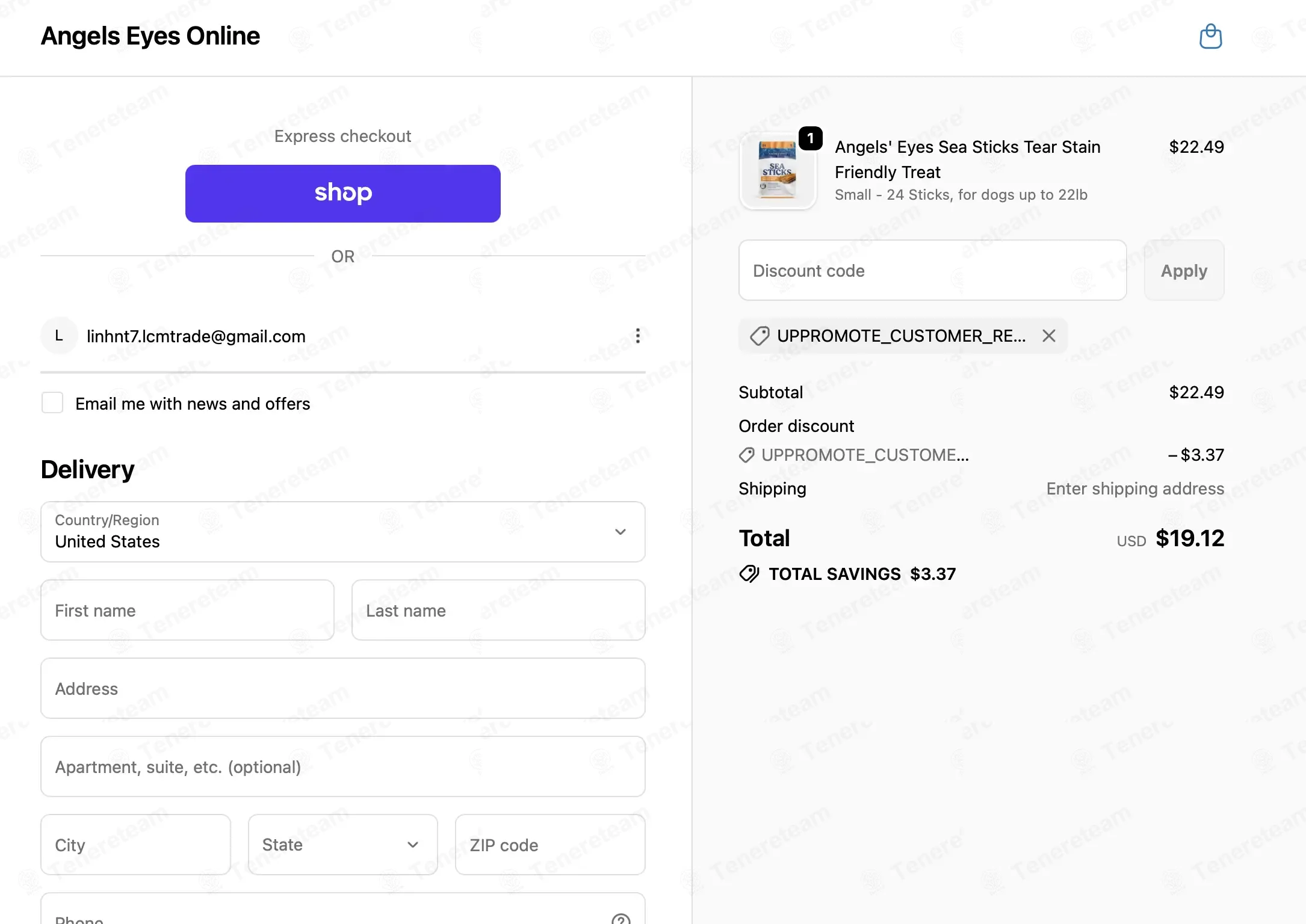Screen dimensions: 1306x924
Task: Focus the Discount code input field
Action: pyautogui.click(x=933, y=271)
